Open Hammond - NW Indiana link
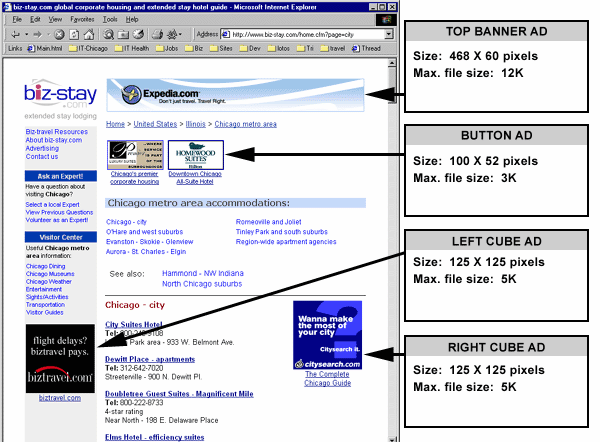600x442 pixels. pyautogui.click(x=203, y=273)
